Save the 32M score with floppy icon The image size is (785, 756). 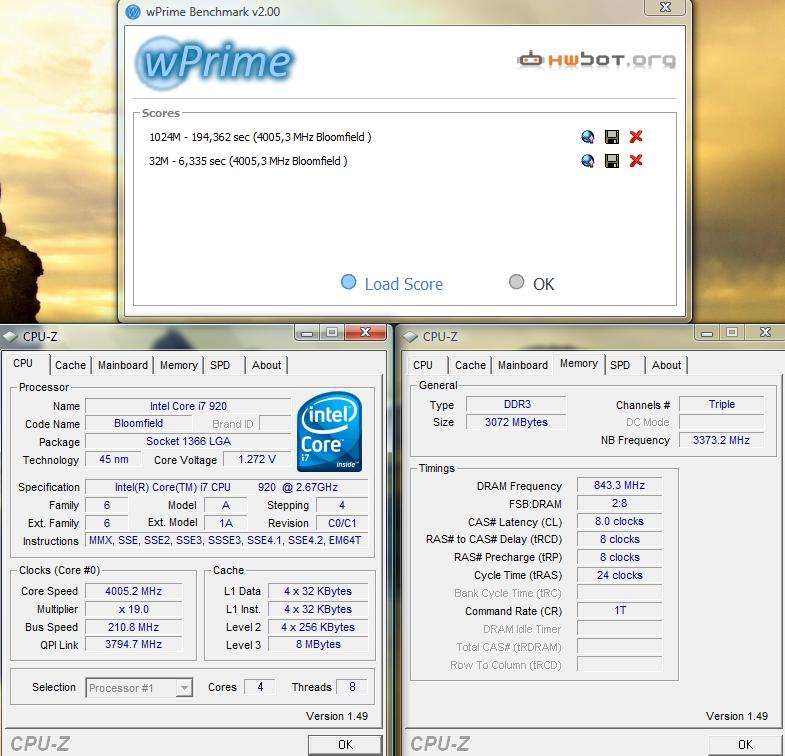tap(612, 161)
